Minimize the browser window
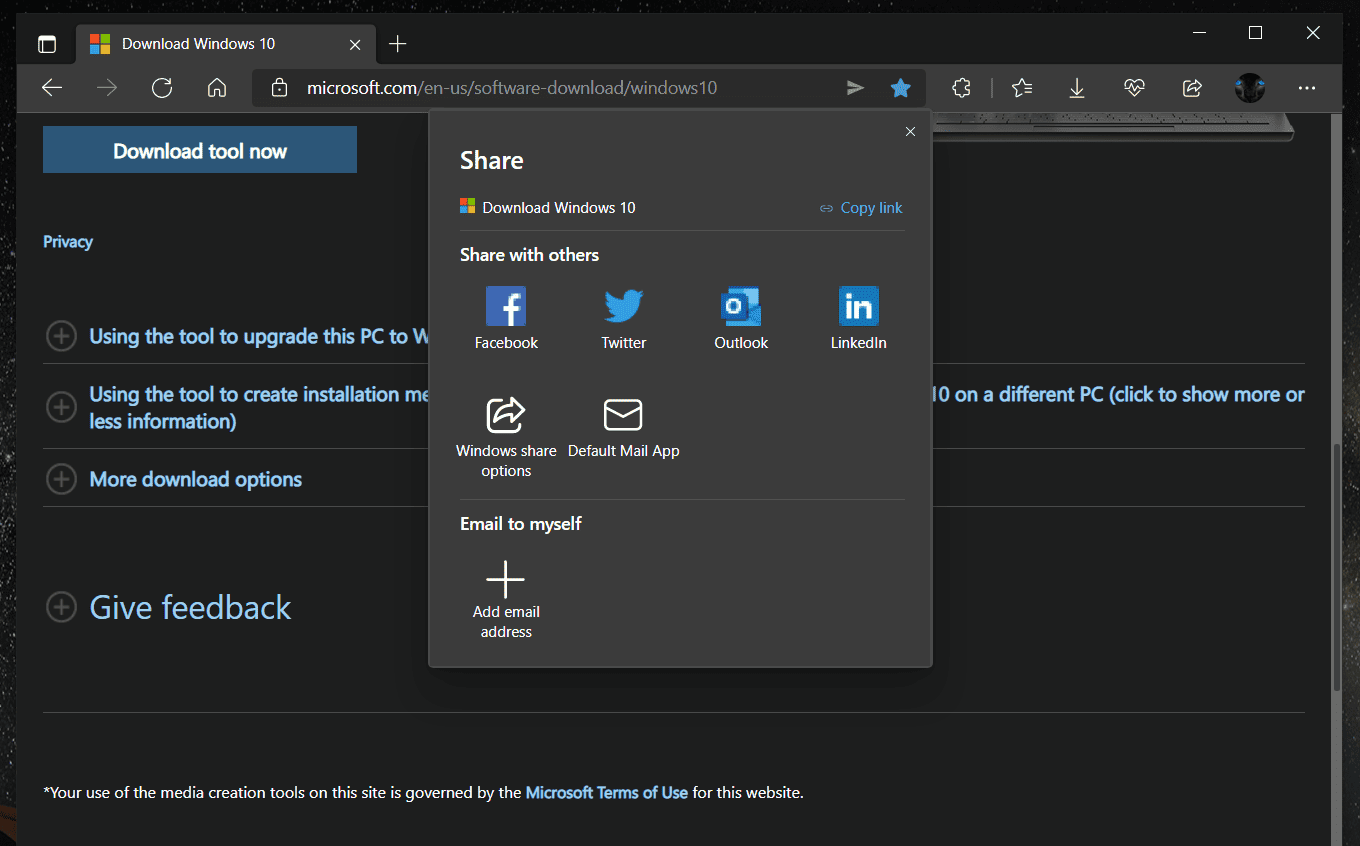 [1199, 33]
